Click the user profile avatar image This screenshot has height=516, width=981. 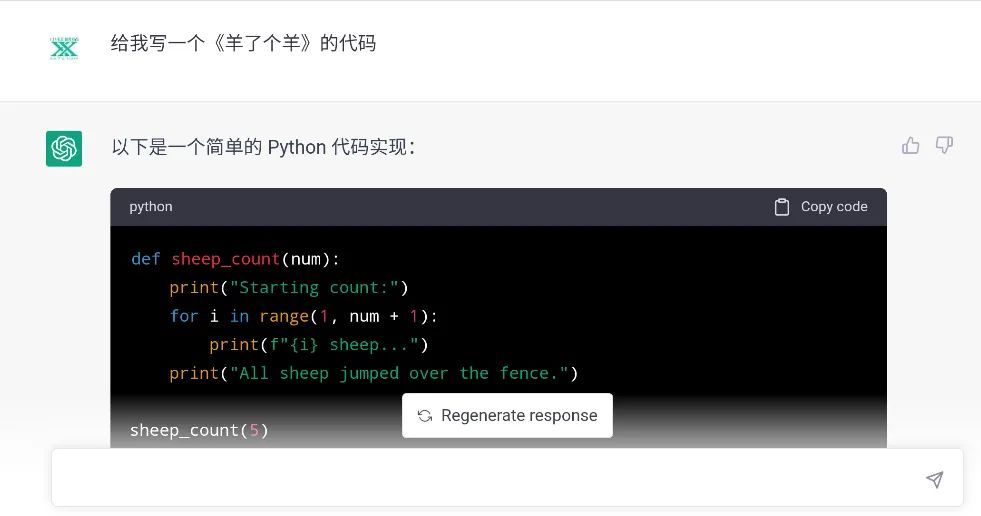(64, 46)
